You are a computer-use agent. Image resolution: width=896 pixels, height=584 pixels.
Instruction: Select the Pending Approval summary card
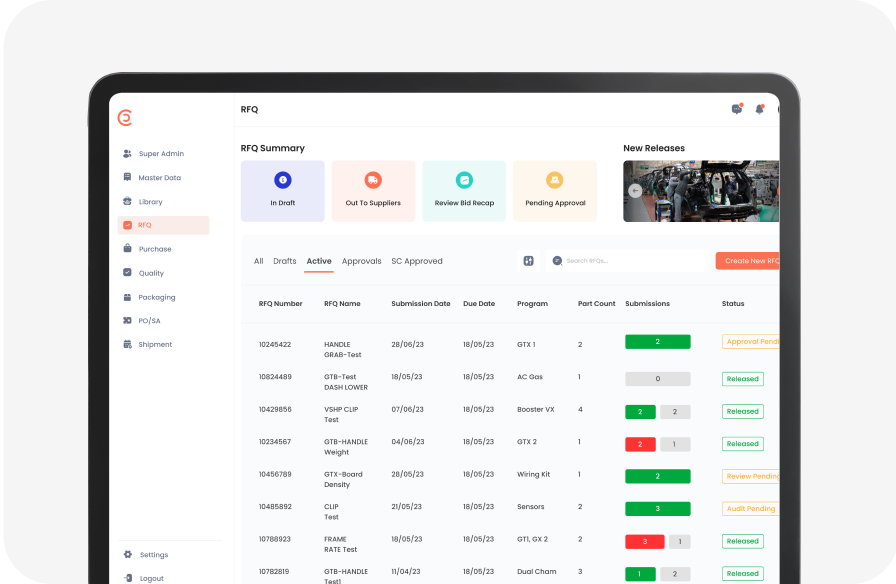[555, 191]
